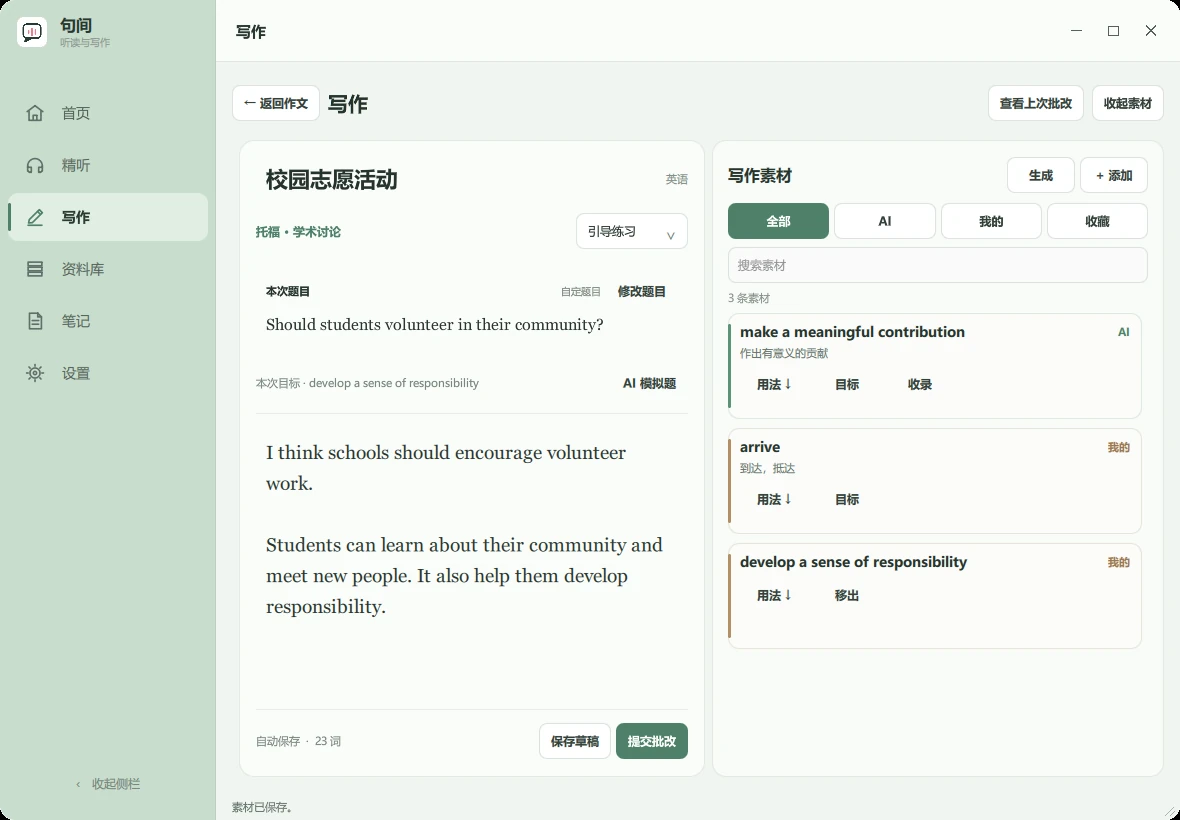
Task: Click the 校园志愿活动 essay title
Action: [x=331, y=180]
